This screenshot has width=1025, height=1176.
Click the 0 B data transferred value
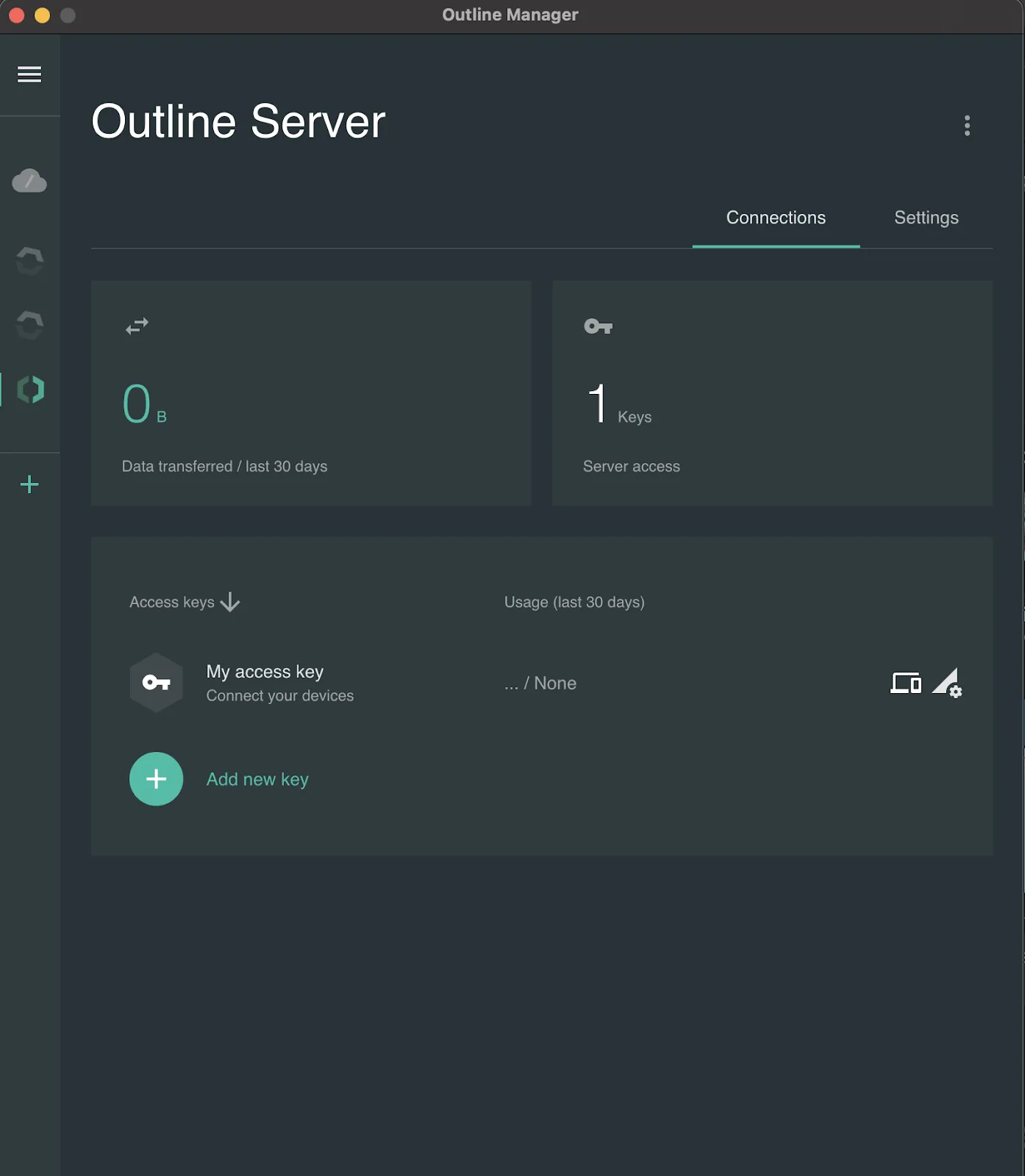pos(145,404)
